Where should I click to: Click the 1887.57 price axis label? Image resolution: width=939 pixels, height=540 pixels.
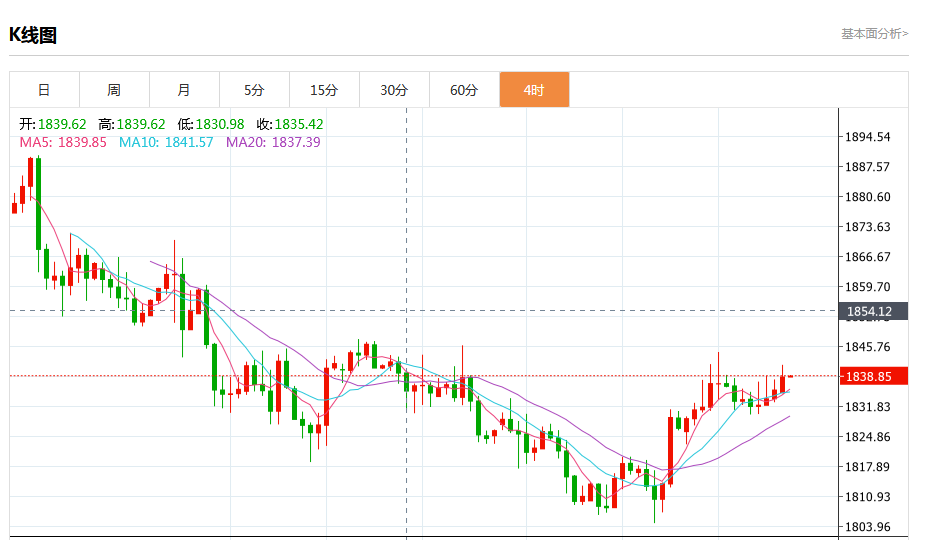[867, 167]
